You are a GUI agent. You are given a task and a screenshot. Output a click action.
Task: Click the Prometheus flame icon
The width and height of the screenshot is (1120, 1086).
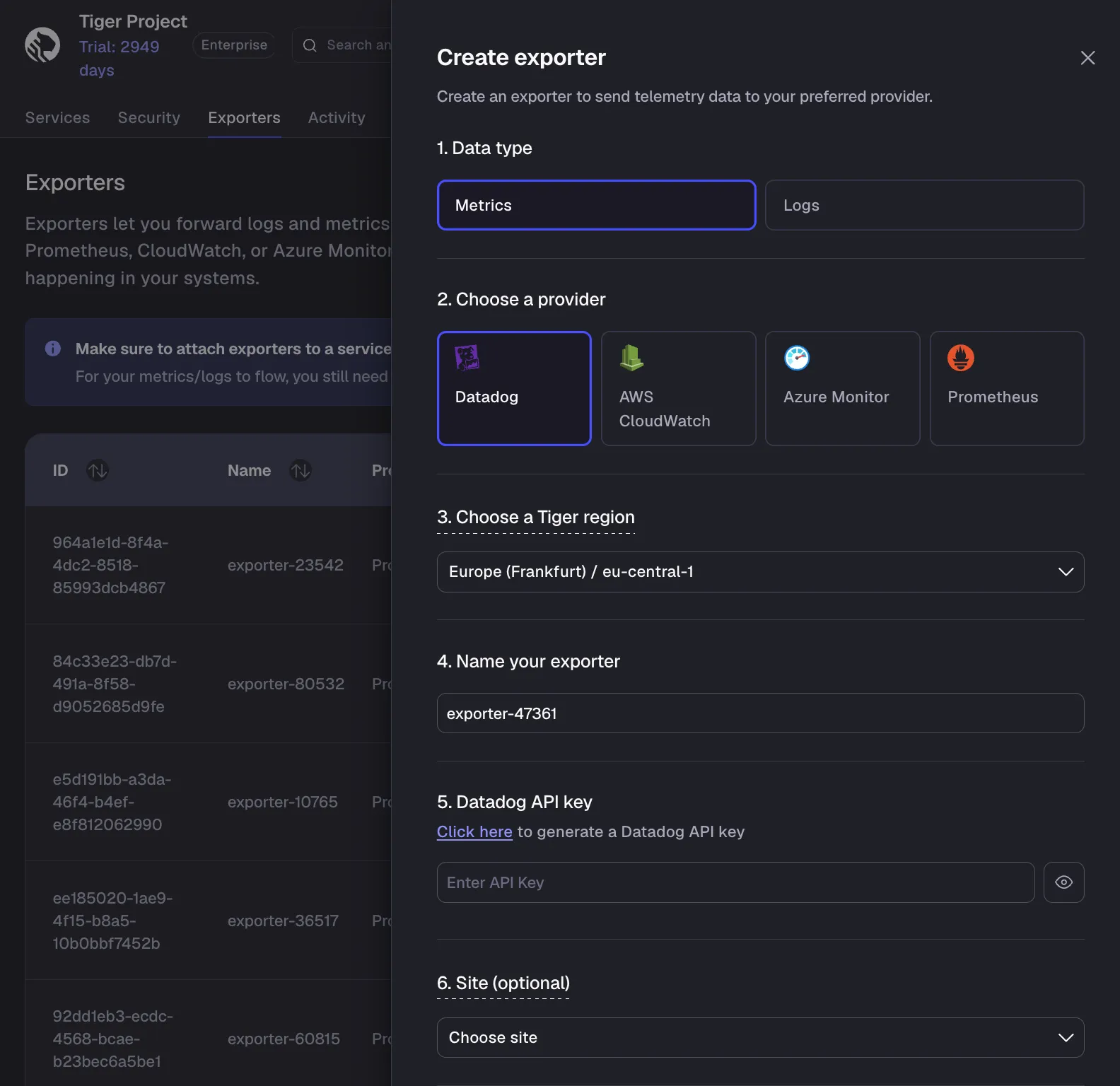[x=961, y=358]
